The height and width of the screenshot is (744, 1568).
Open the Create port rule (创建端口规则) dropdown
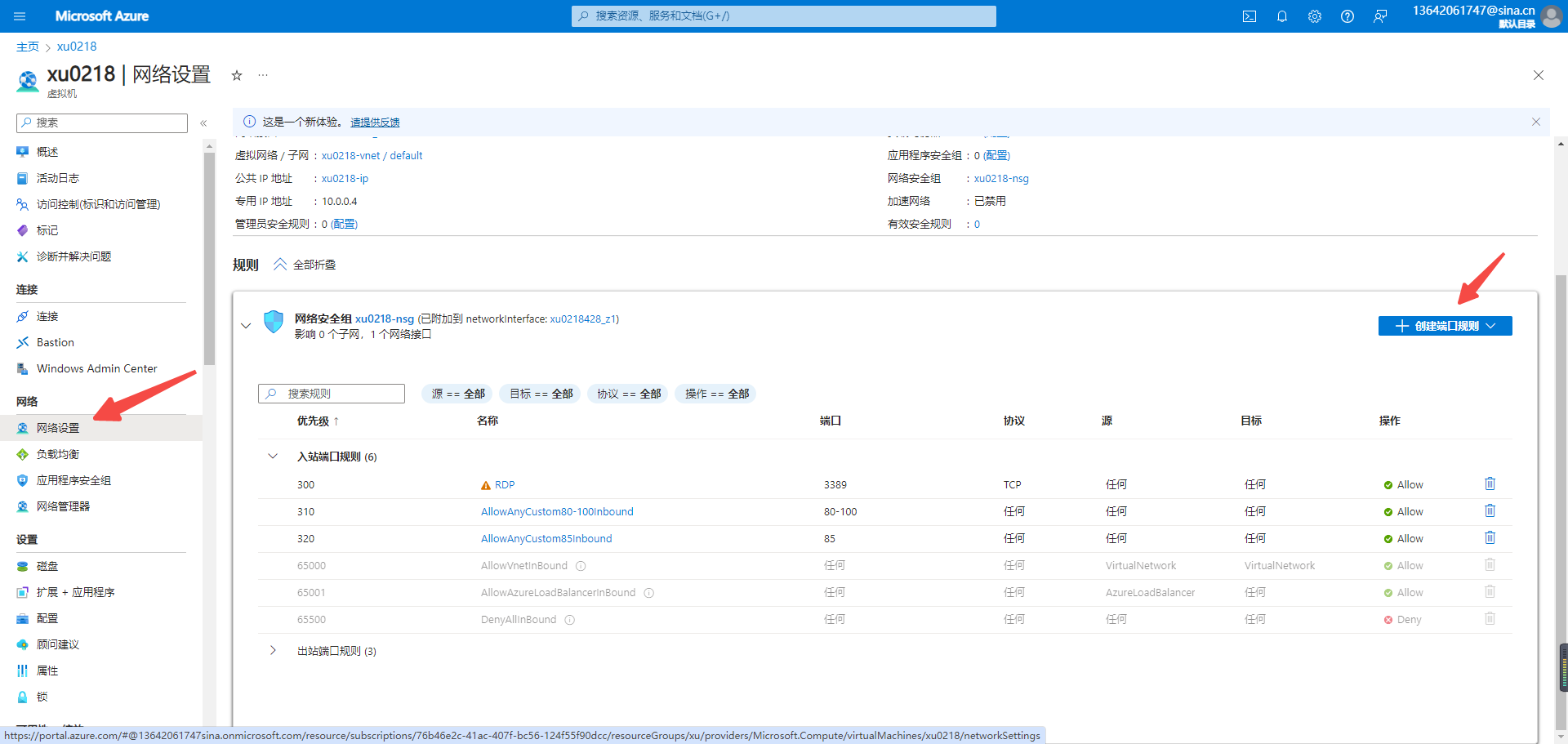coord(1445,326)
